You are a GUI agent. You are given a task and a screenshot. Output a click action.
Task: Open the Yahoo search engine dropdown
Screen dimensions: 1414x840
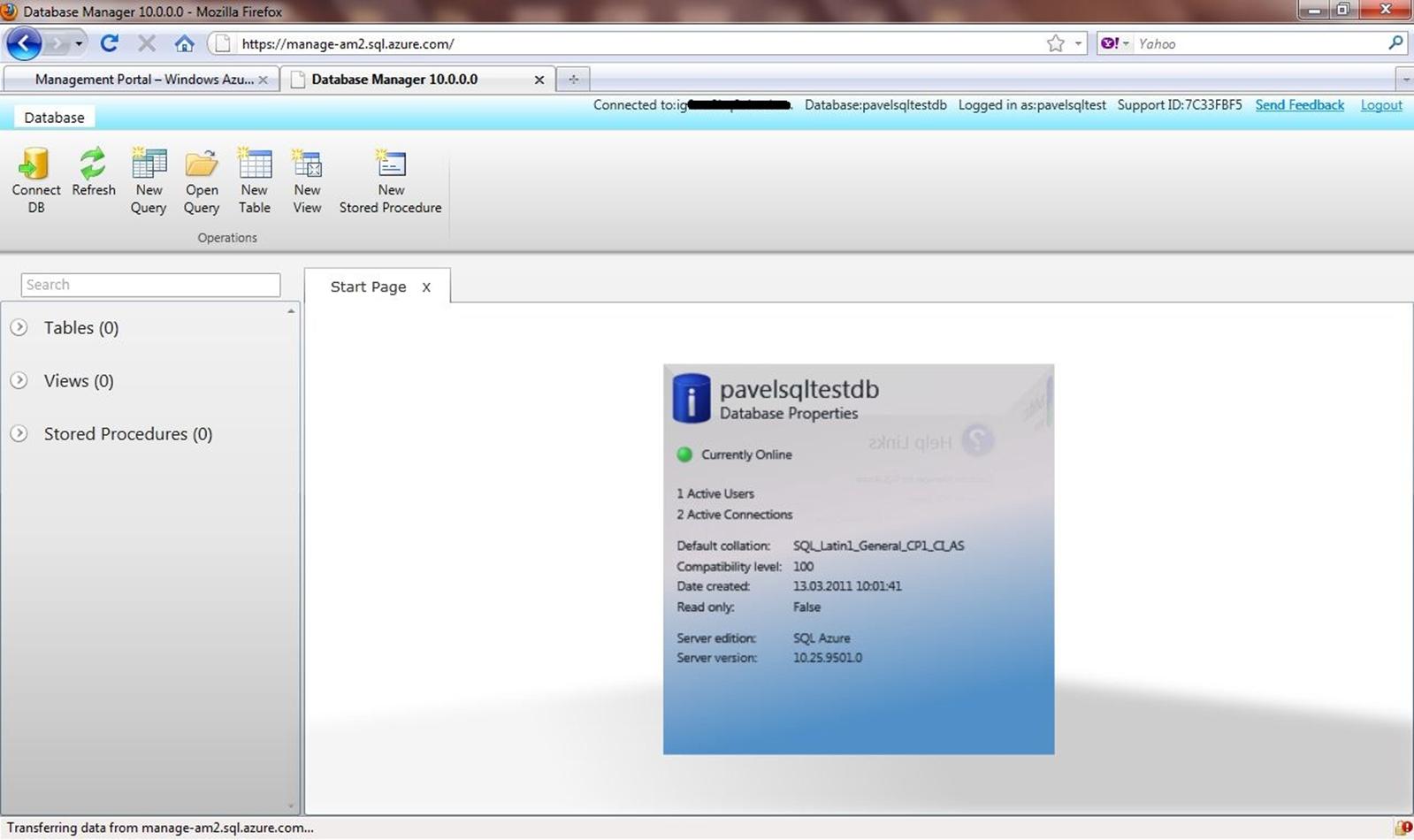click(1116, 43)
